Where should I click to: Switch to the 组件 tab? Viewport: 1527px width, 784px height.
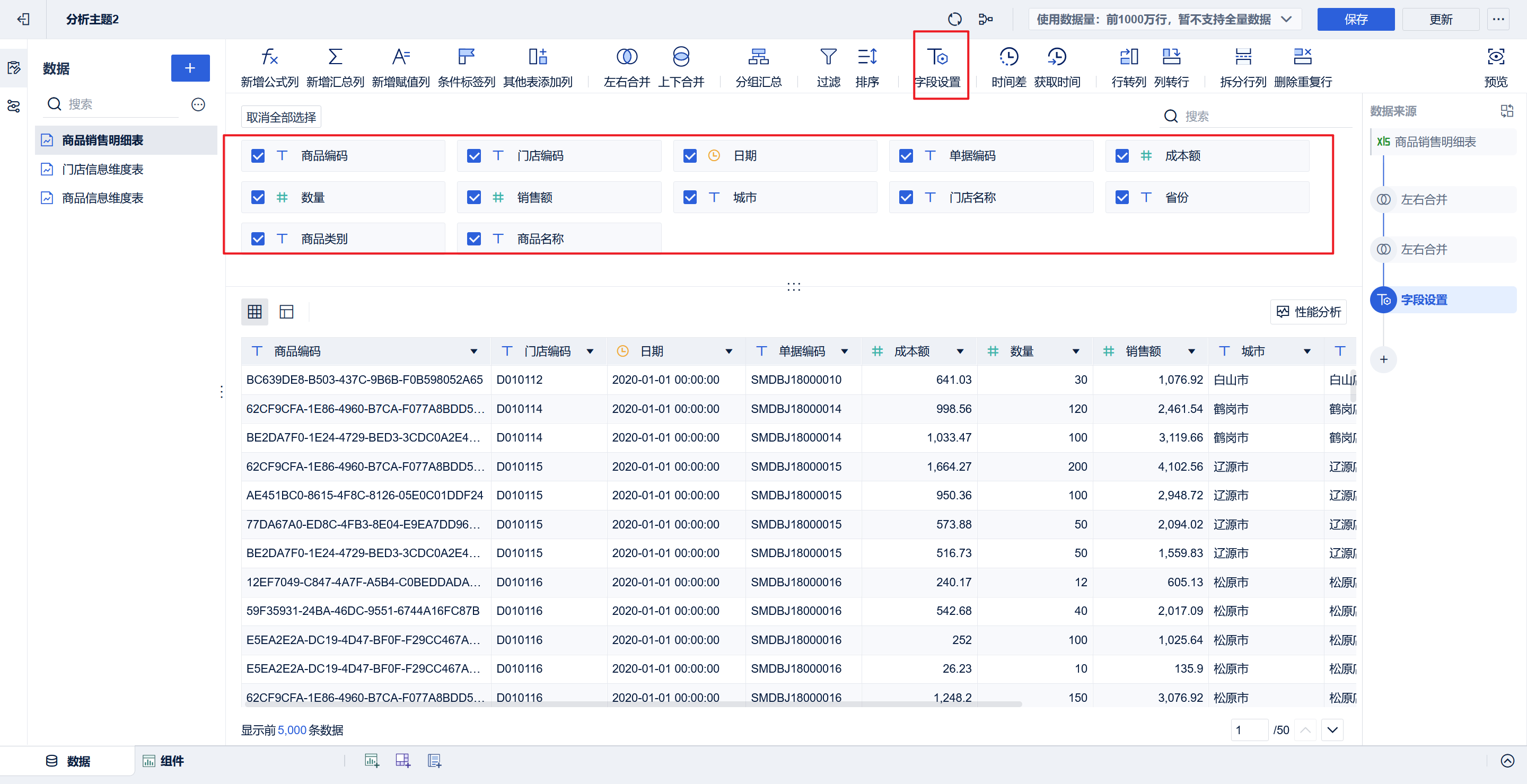coord(164,761)
